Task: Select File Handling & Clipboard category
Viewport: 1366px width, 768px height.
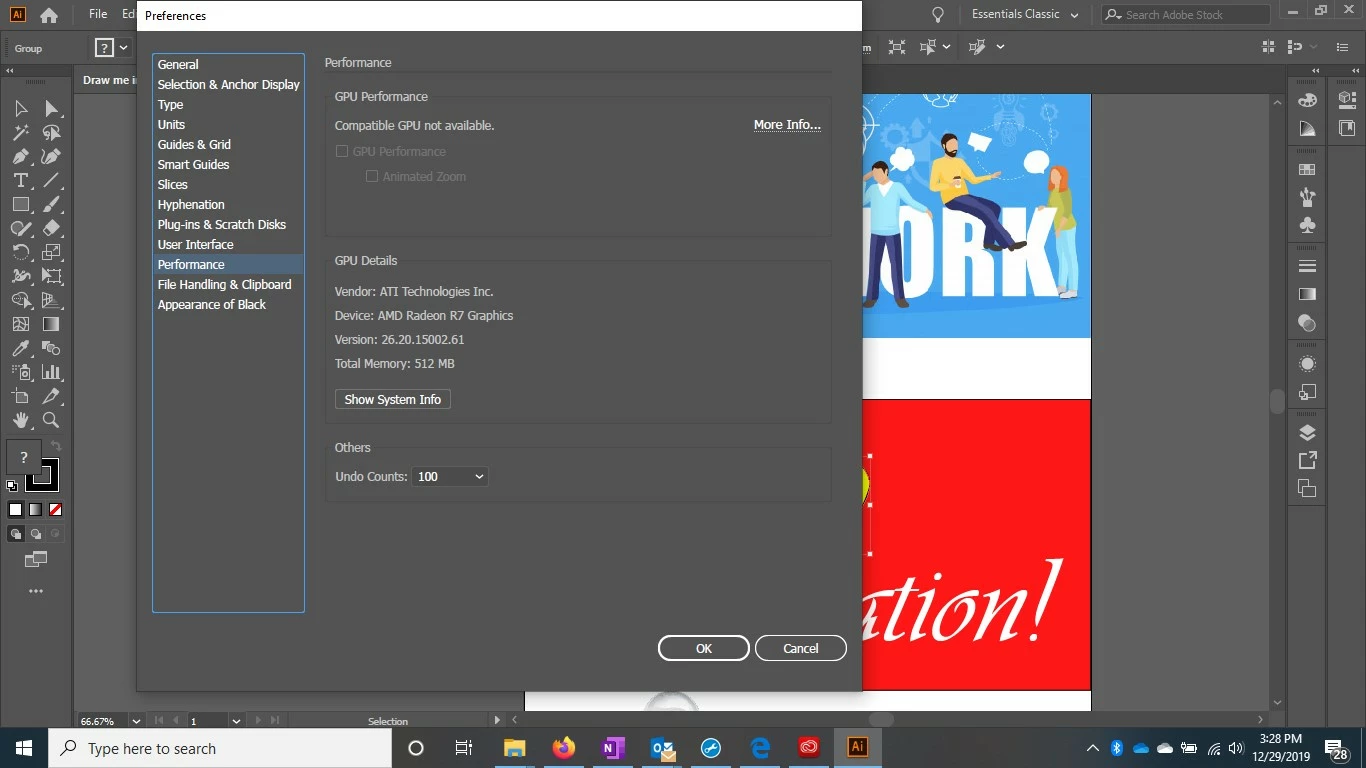Action: [224, 284]
